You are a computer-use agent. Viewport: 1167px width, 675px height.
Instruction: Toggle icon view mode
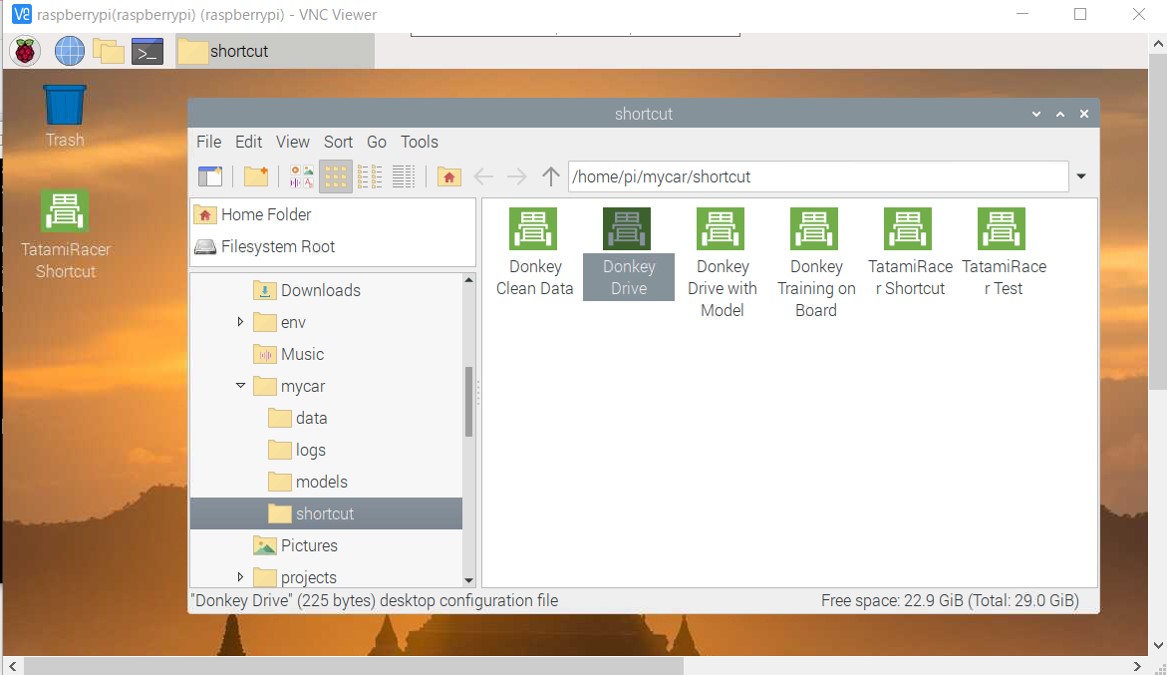pyautogui.click(x=336, y=176)
